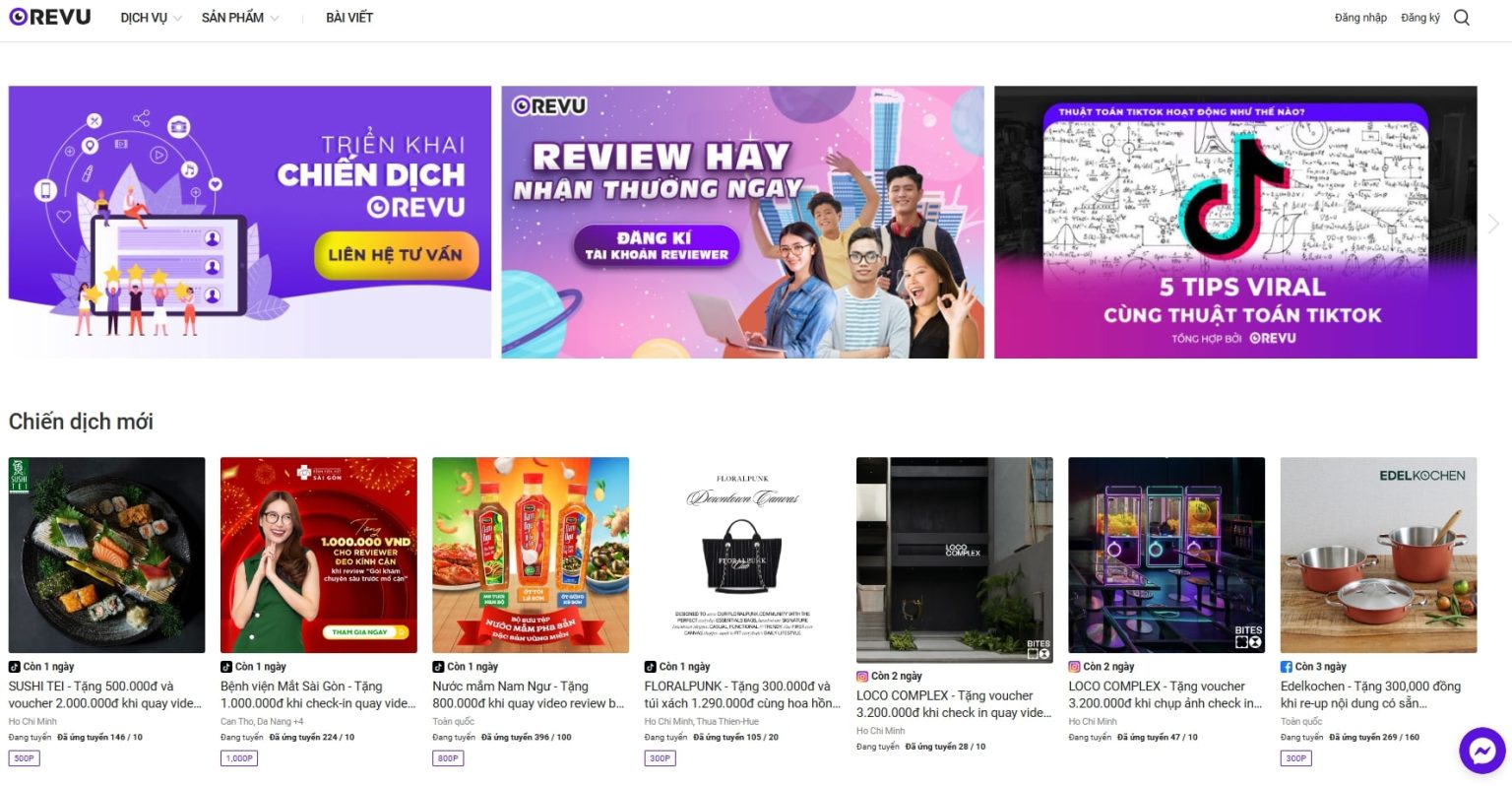The width and height of the screenshot is (1512, 786).
Task: Open the search magnifier icon
Action: coord(1462,18)
